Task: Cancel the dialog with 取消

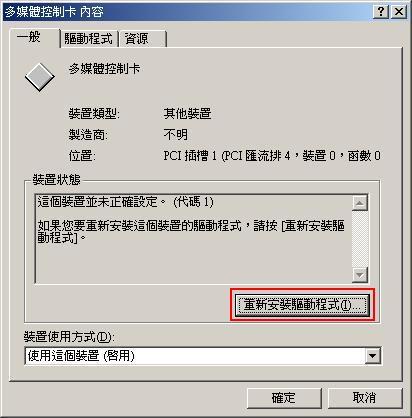Action: click(x=365, y=398)
